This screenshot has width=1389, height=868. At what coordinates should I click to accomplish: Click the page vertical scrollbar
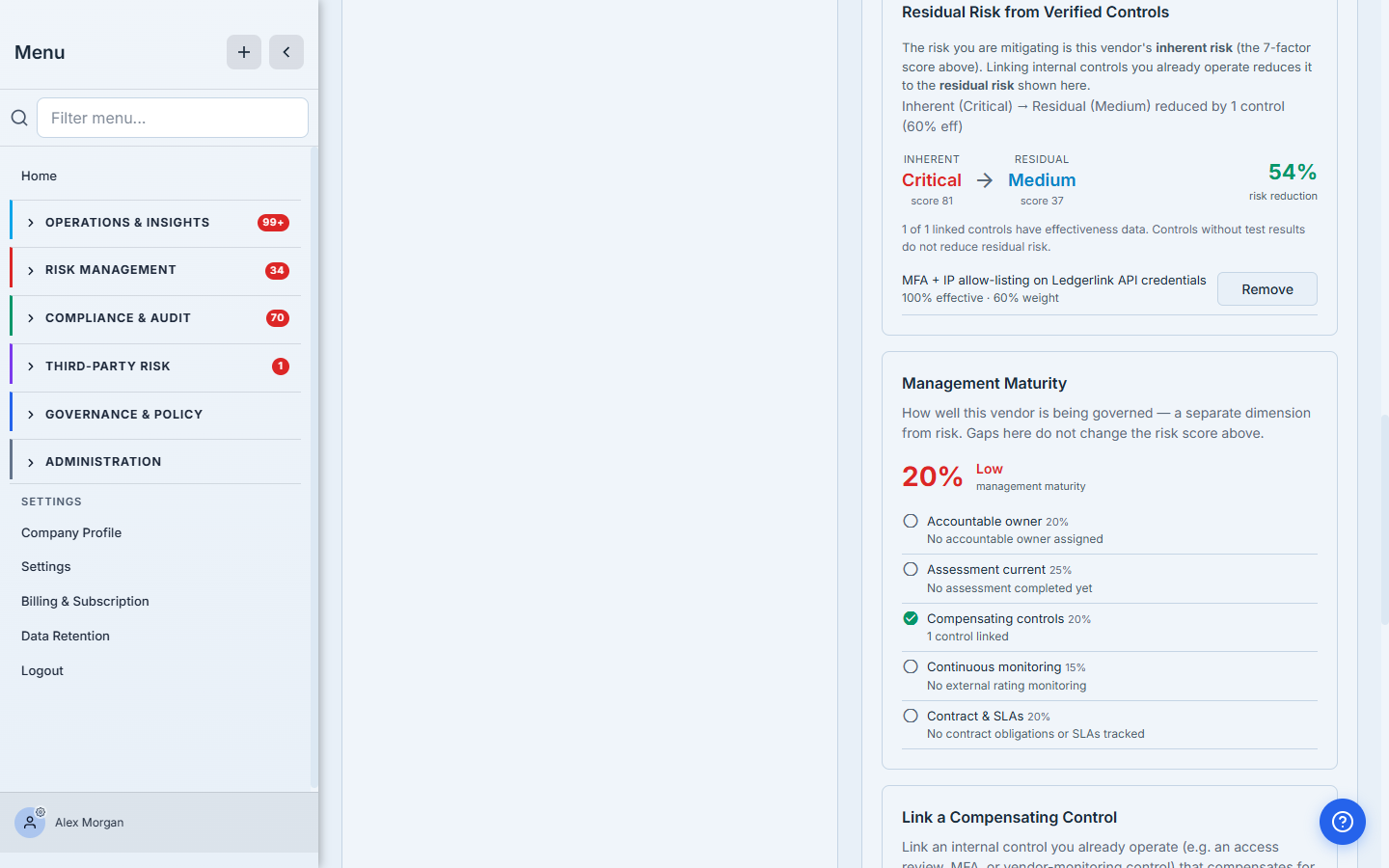point(1384,519)
